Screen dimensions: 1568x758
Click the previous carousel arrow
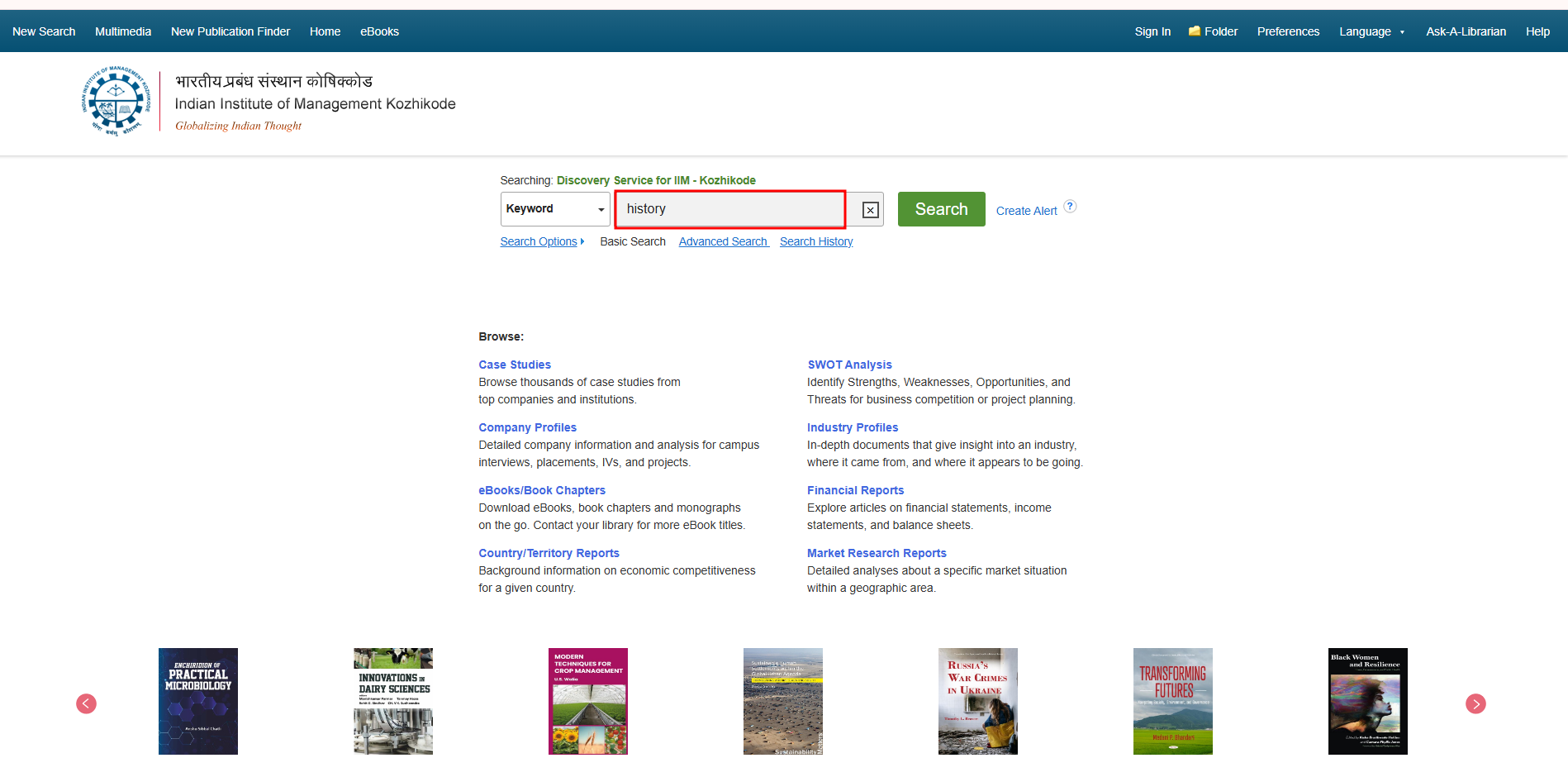87,703
